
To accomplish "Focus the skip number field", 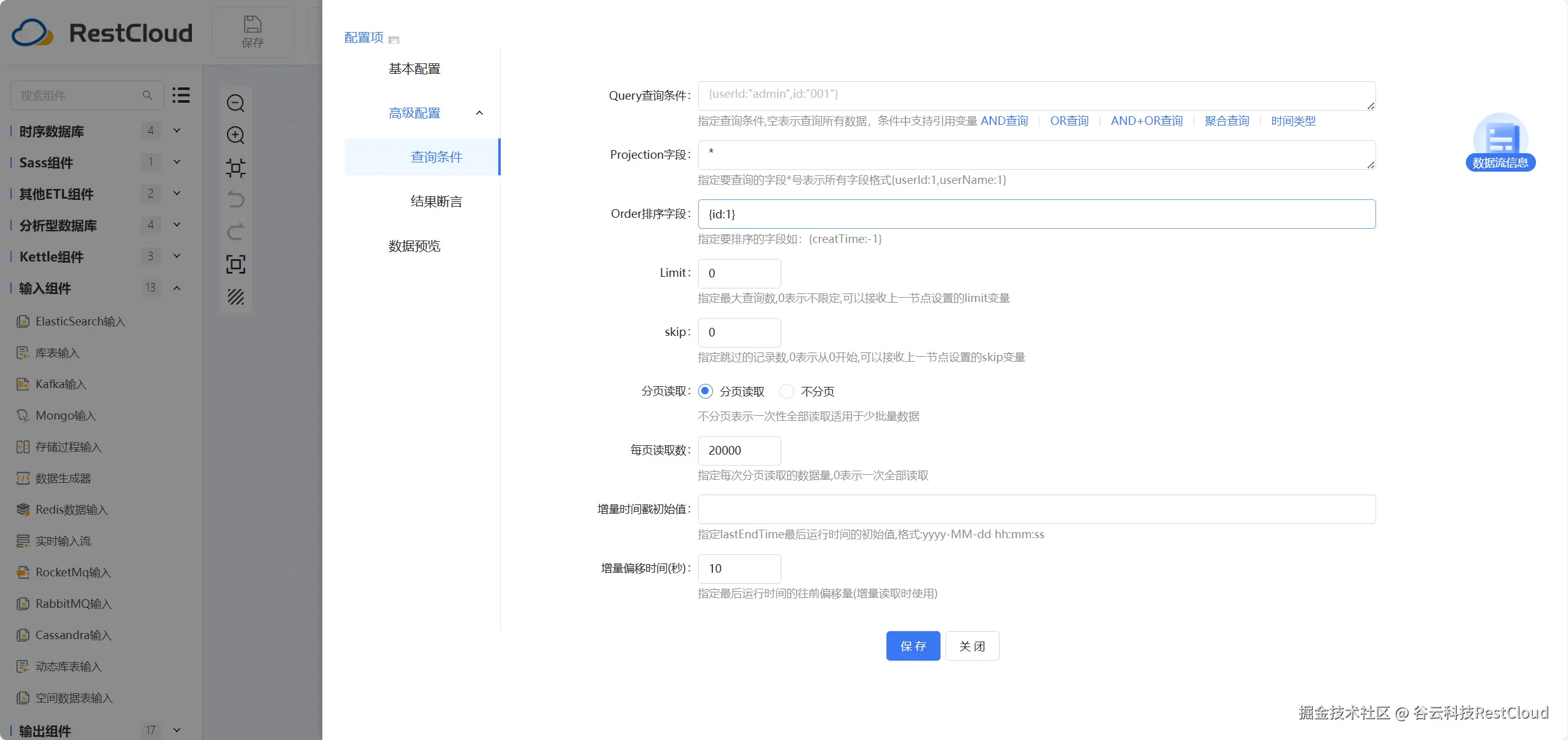I will point(739,332).
